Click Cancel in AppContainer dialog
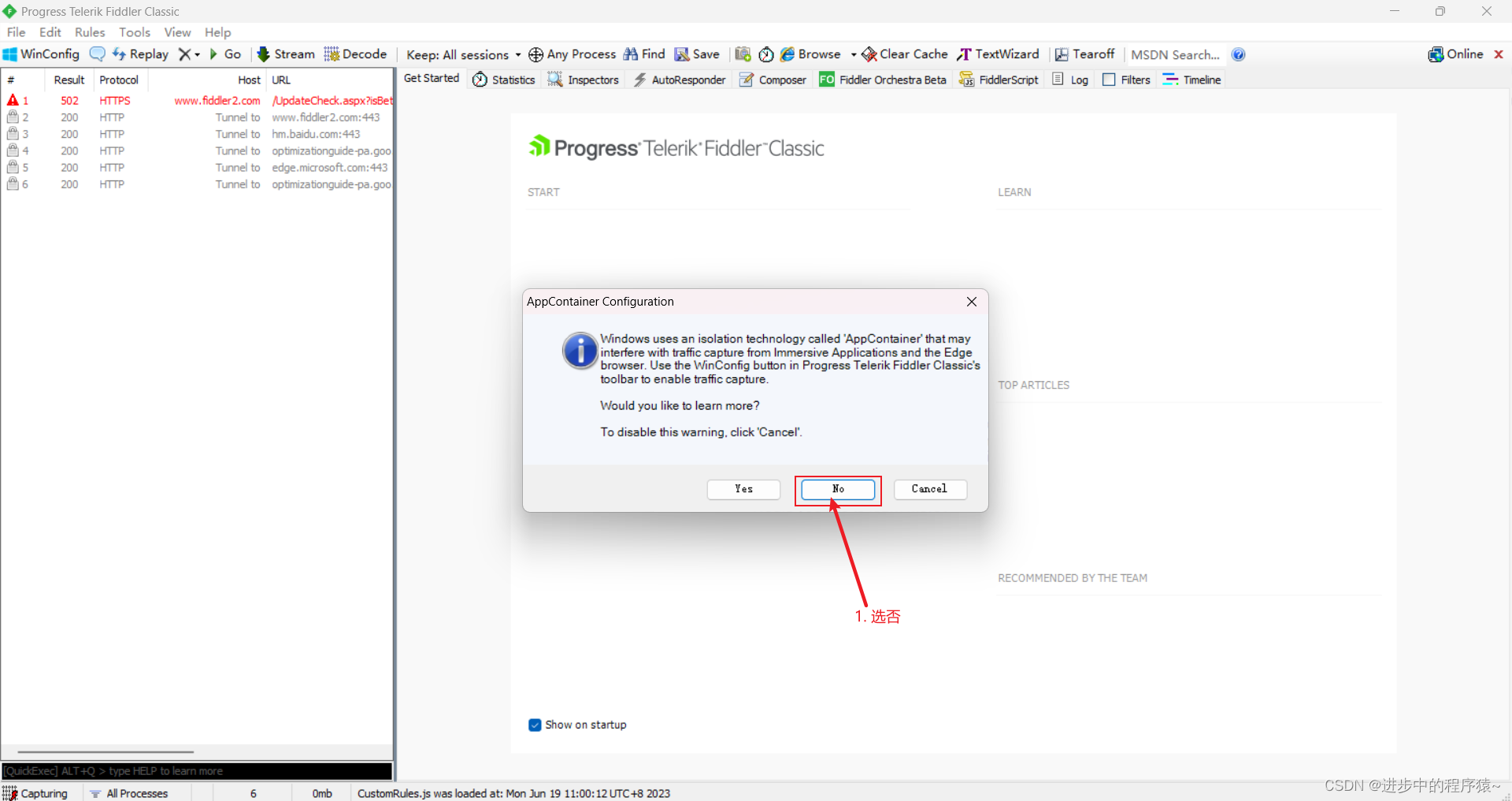 (930, 489)
